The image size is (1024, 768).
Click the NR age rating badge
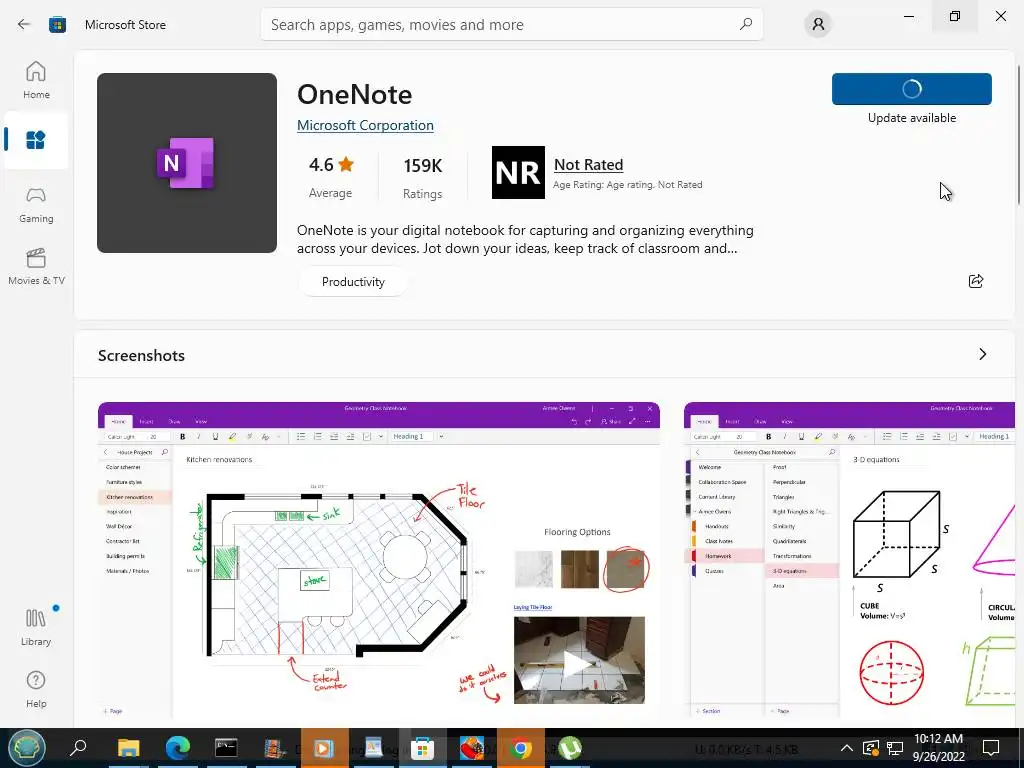[518, 172]
